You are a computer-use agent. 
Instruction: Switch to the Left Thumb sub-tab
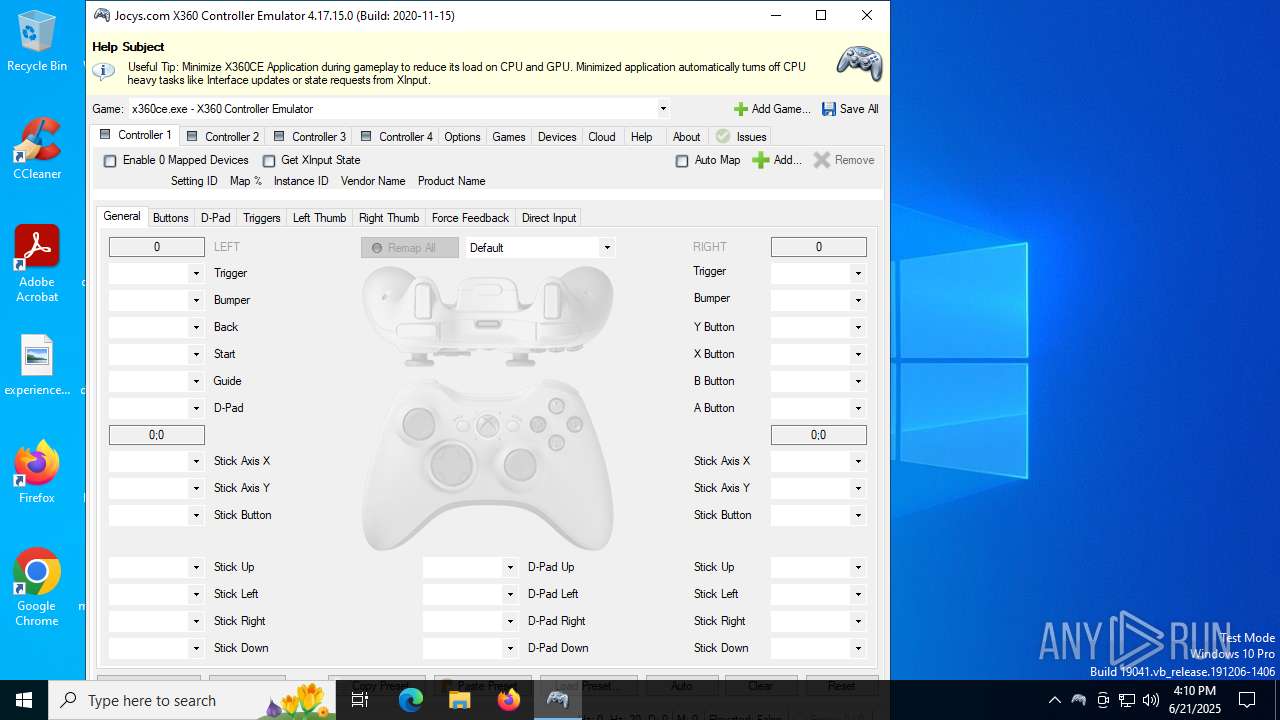(x=319, y=218)
